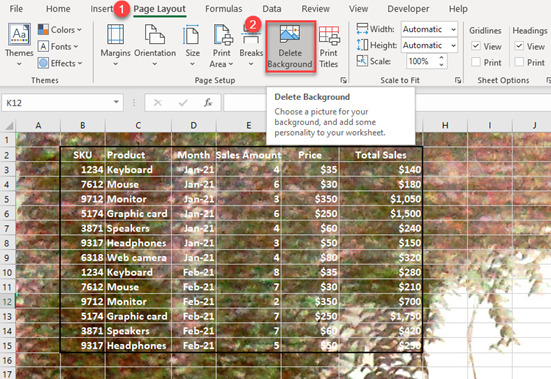Open the Help tab
The image size is (551, 379).
[458, 9]
